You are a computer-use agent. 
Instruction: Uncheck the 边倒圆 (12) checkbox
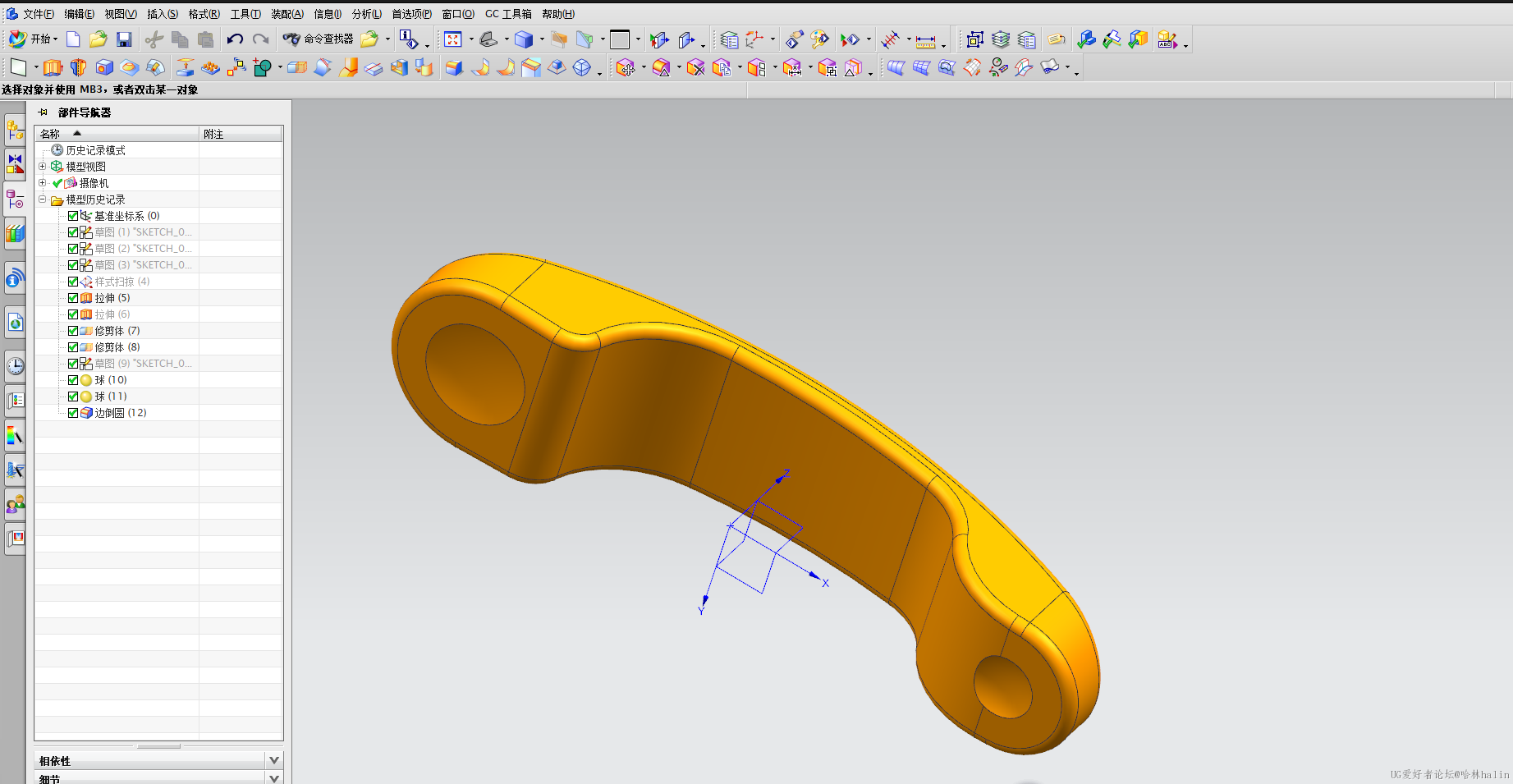coord(73,413)
